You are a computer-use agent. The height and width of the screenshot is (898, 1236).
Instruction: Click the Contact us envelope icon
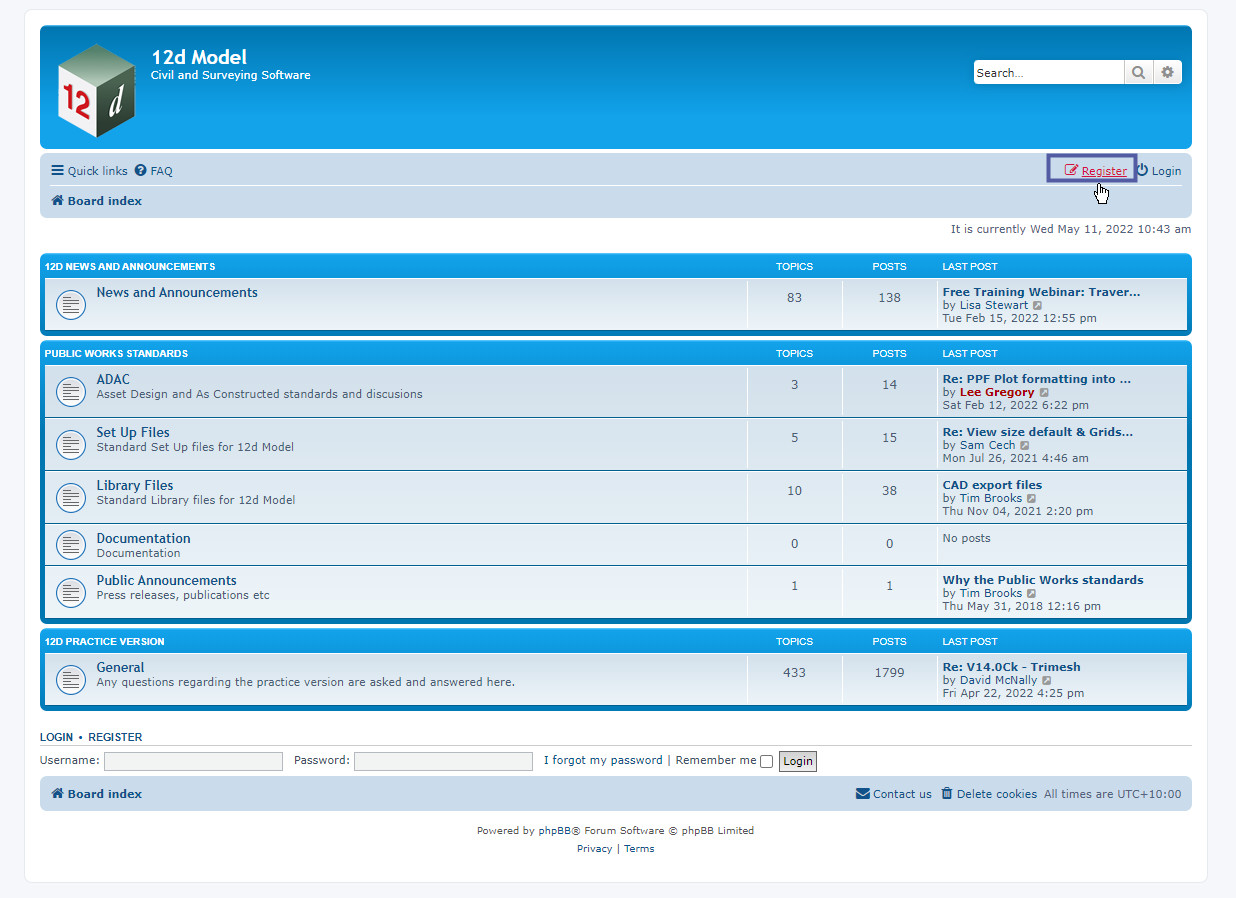coord(863,794)
